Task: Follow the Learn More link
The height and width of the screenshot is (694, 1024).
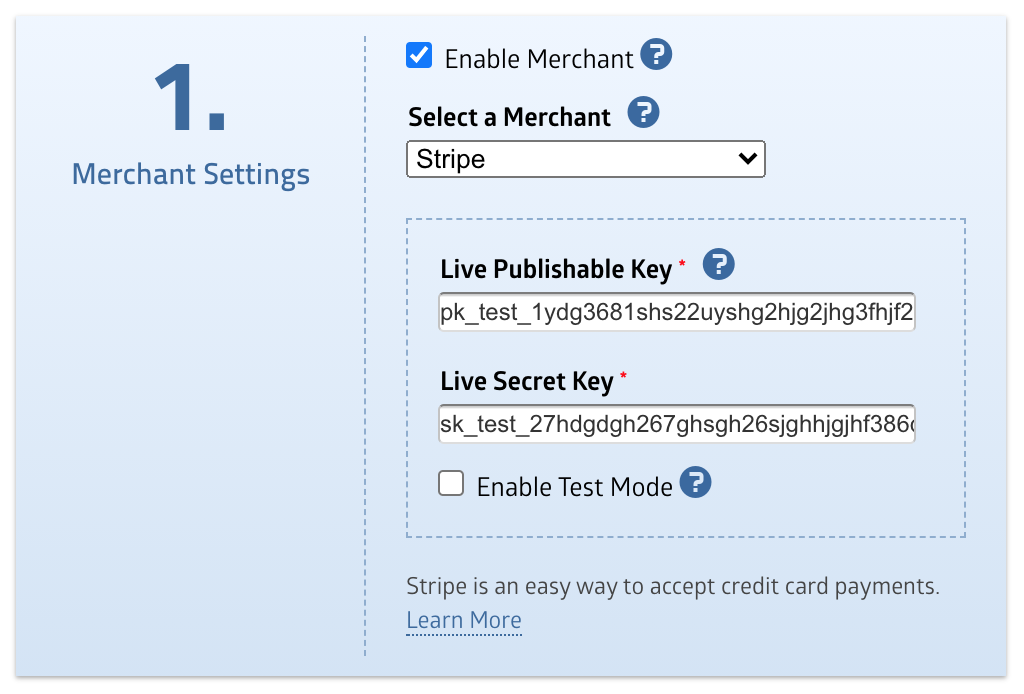Action: click(464, 620)
